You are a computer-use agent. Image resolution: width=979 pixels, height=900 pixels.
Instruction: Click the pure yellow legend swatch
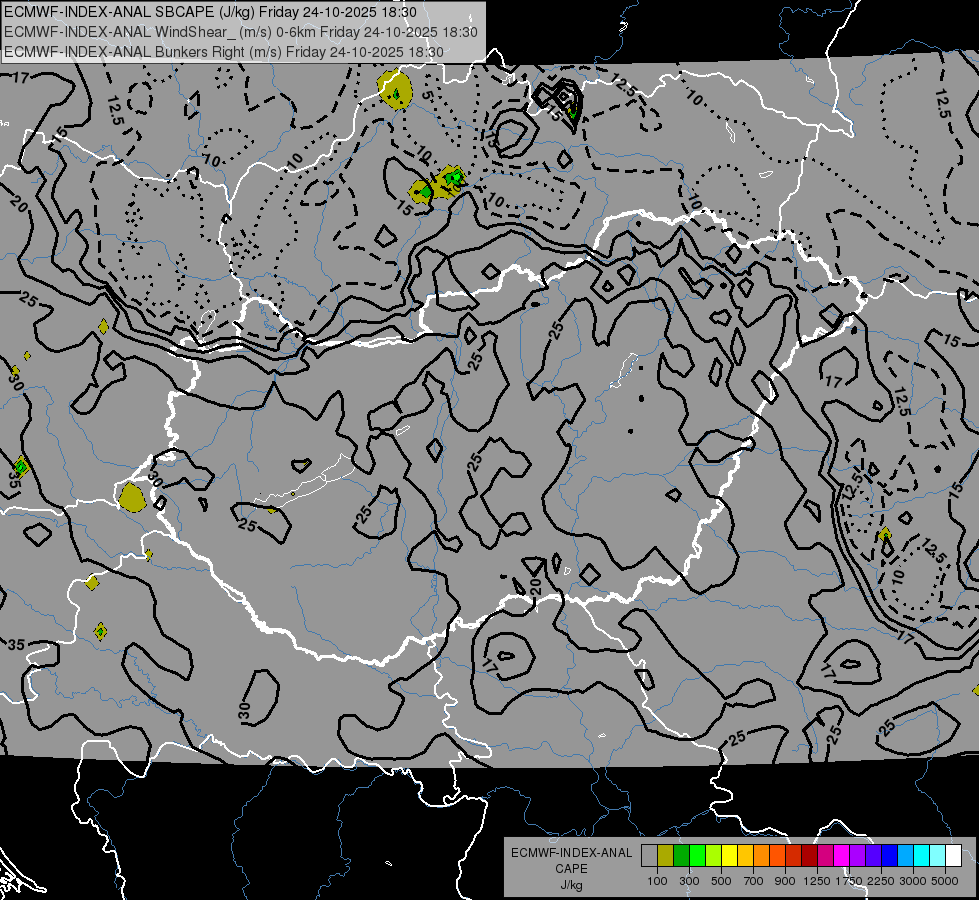(x=729, y=856)
